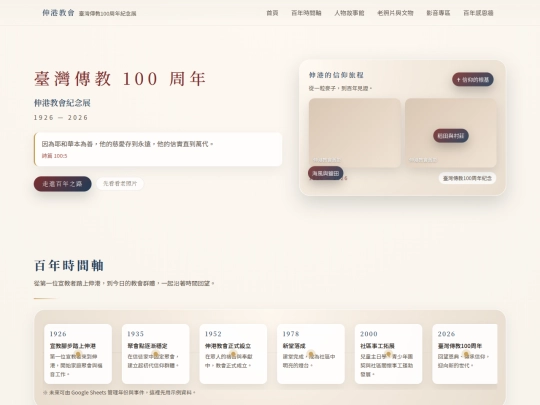
Task: Select the 1926 timeline card
Action: 78,354
